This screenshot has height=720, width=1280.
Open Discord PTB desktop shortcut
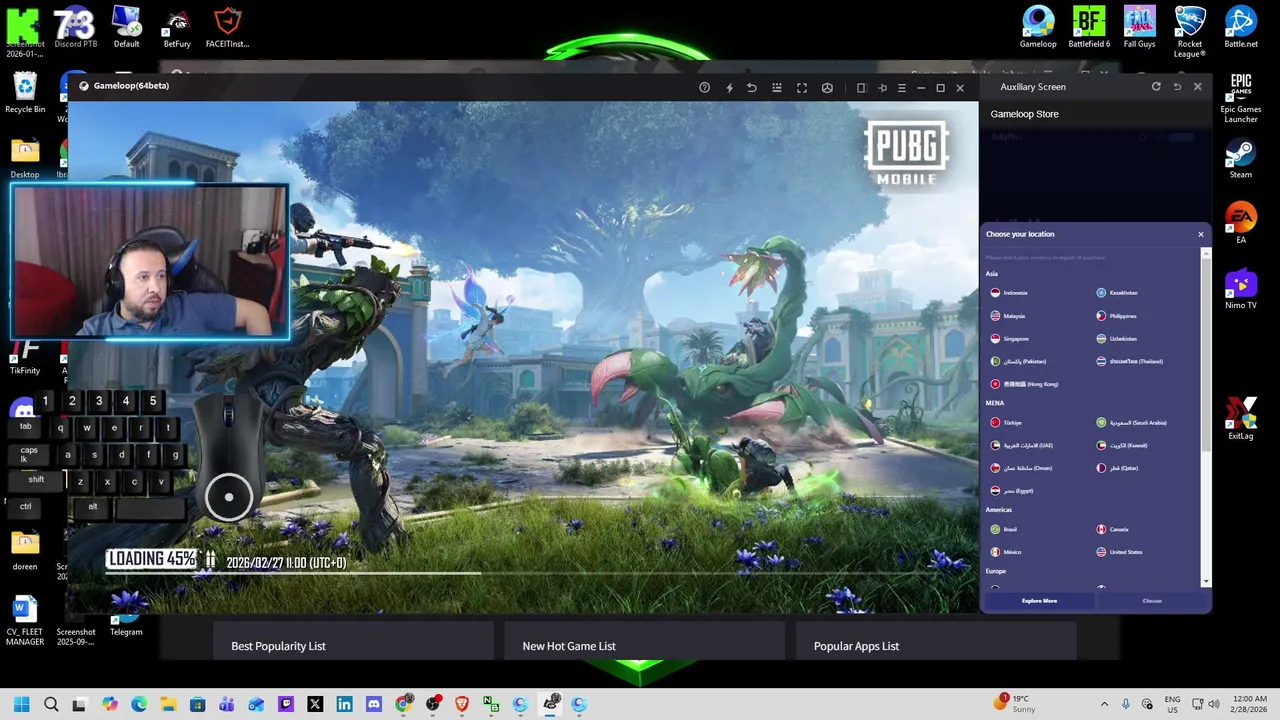pos(76,27)
